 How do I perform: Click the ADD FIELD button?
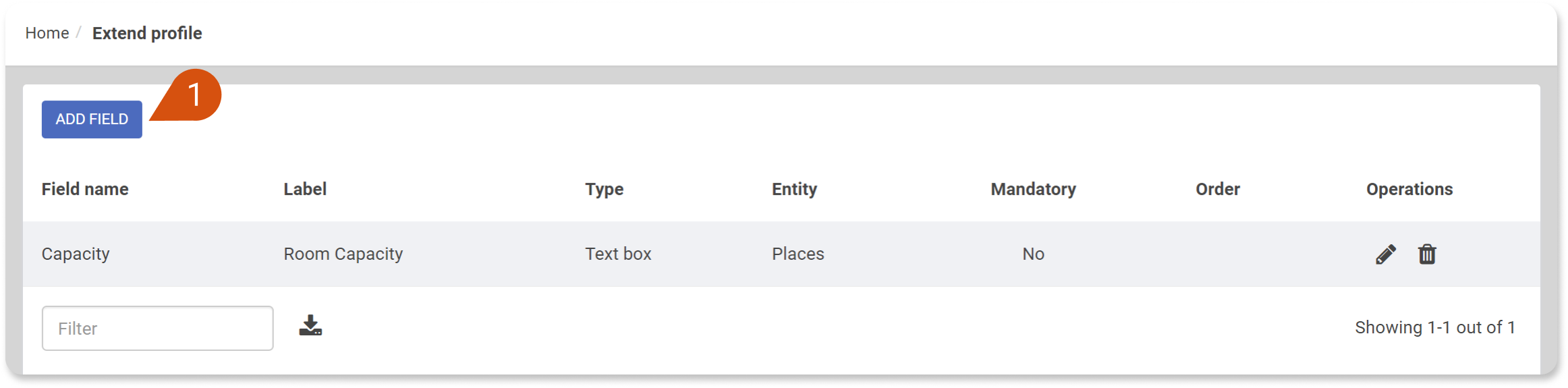[92, 119]
